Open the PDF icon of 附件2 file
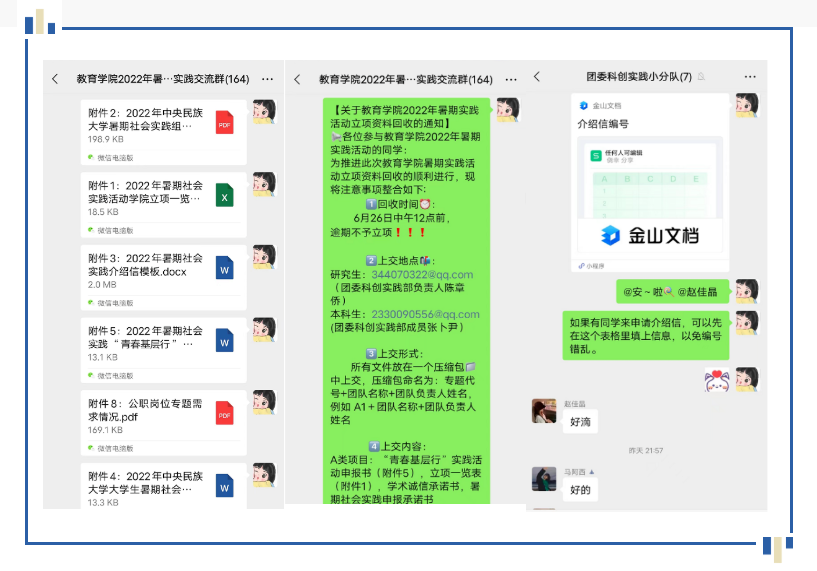Viewport: 817px width, 571px height. tap(224, 125)
